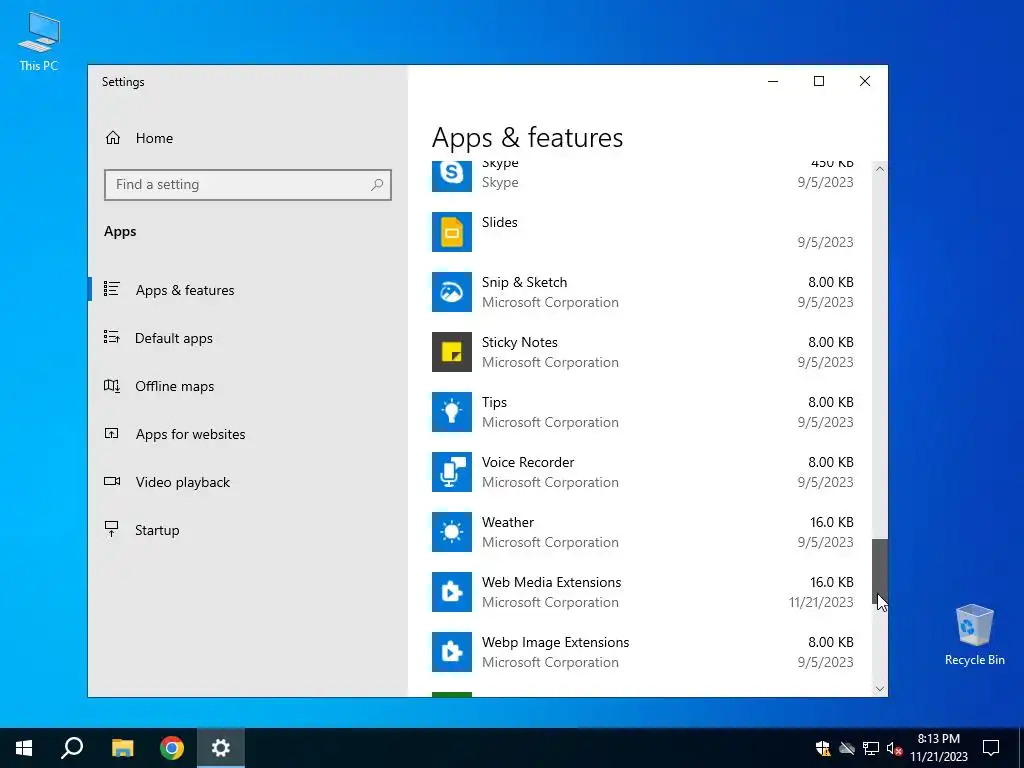Click the Snip & Sketch app icon
This screenshot has height=768, width=1024.
pos(451,292)
